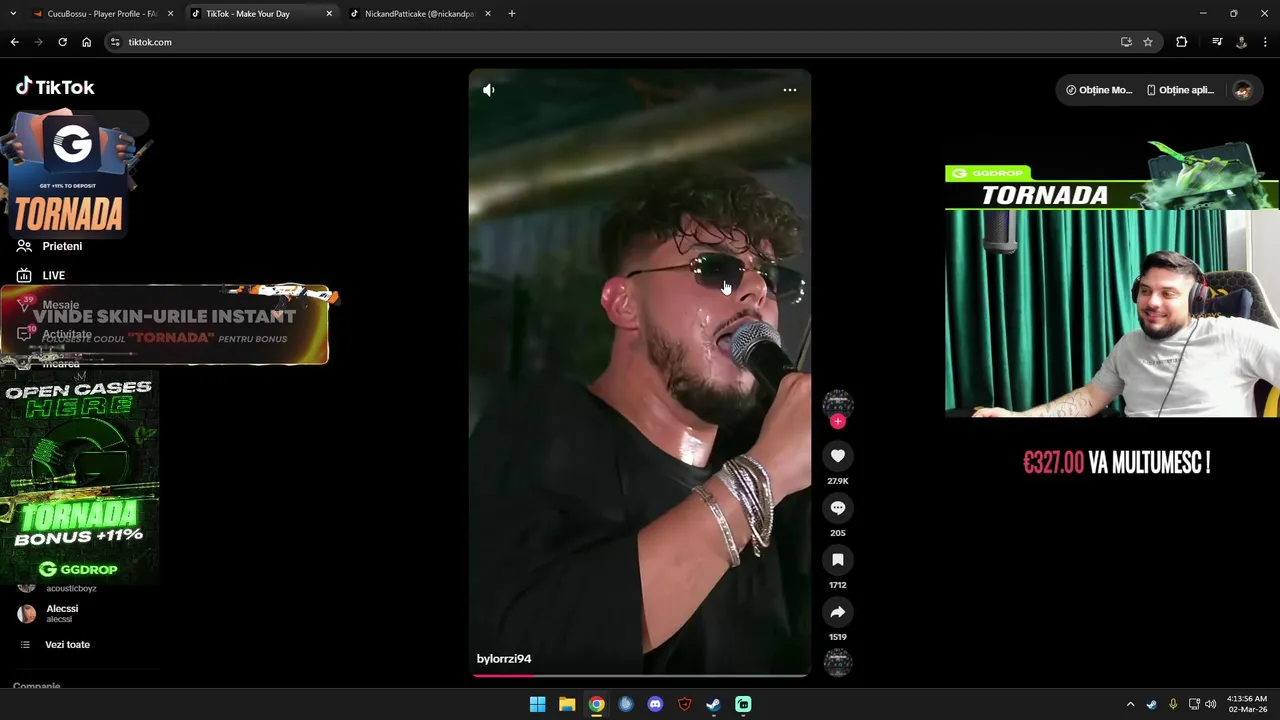The width and height of the screenshot is (1280, 720).
Task: Open Steam from the taskbar
Action: tap(713, 704)
